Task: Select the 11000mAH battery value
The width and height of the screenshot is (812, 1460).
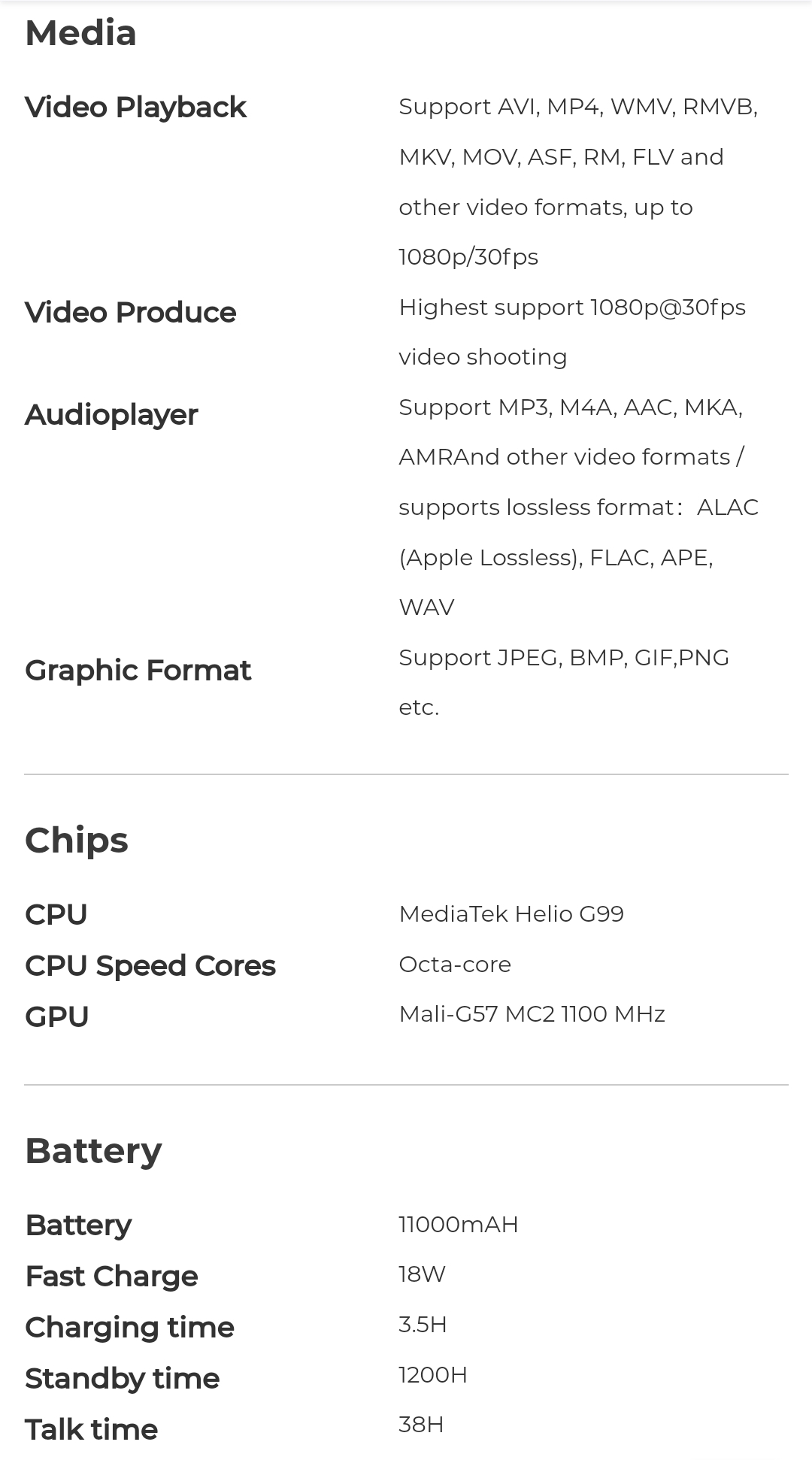Action: pos(459,1225)
